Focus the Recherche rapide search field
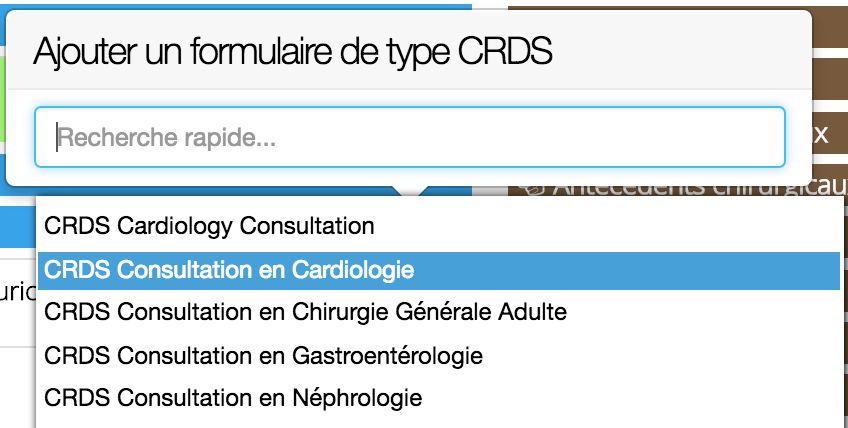Screen dimensions: 848x428 tap(410, 137)
